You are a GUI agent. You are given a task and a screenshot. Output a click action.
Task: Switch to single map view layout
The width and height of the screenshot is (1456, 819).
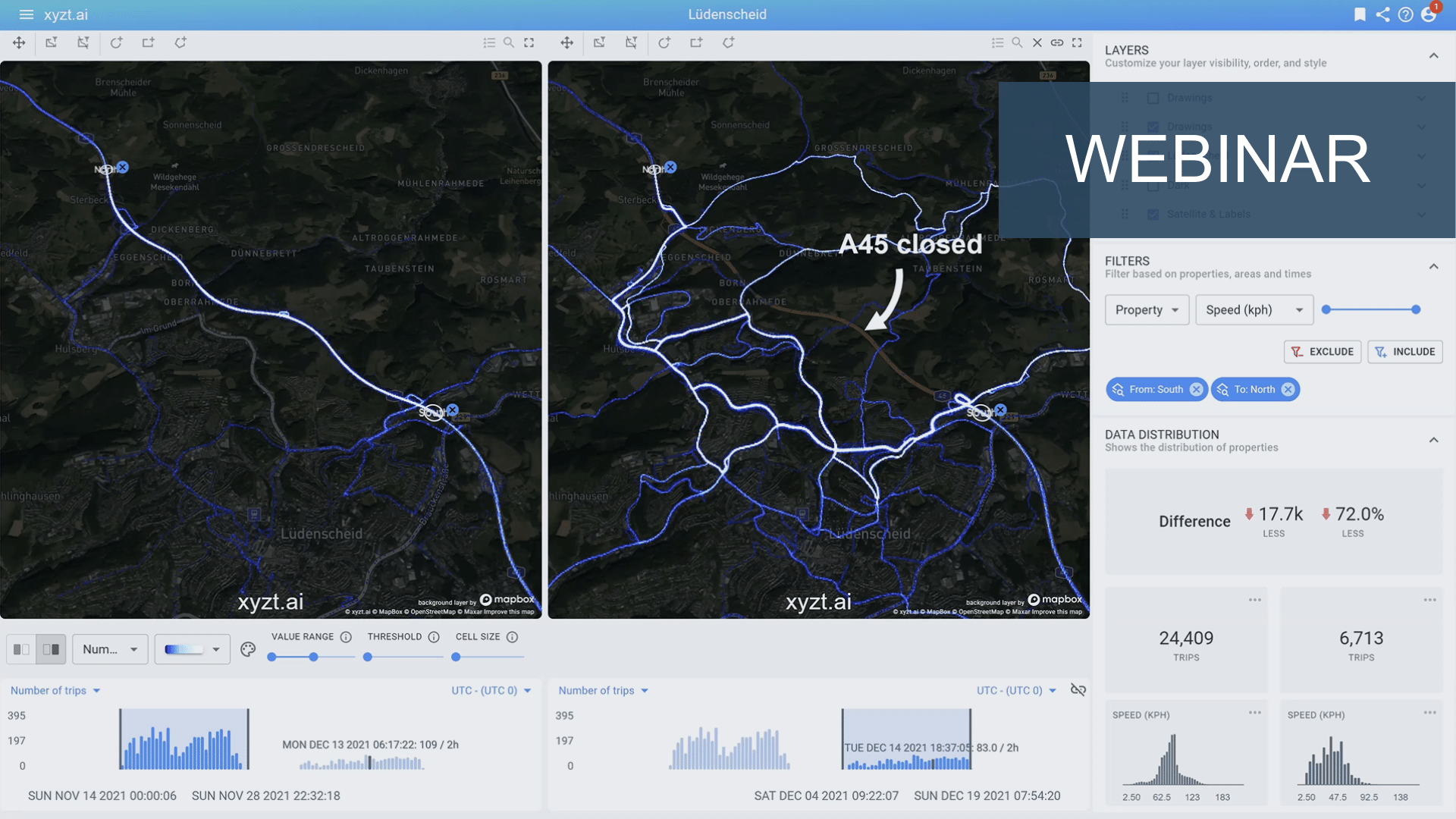[x=21, y=649]
